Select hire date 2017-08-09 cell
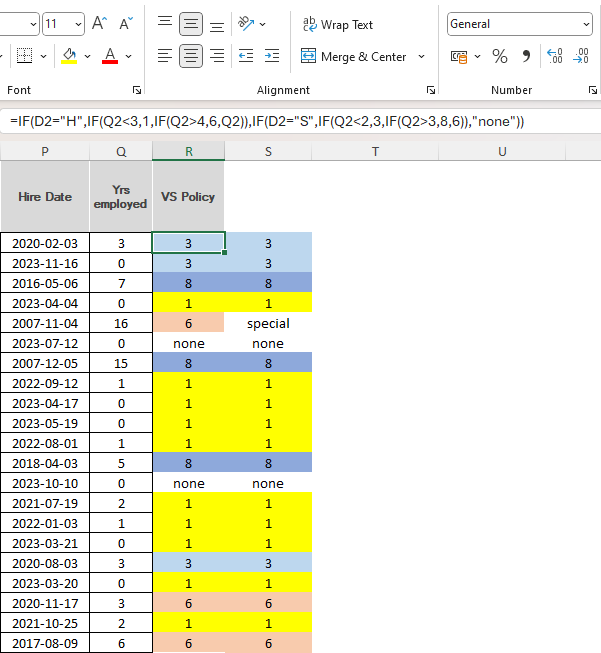 [45, 643]
